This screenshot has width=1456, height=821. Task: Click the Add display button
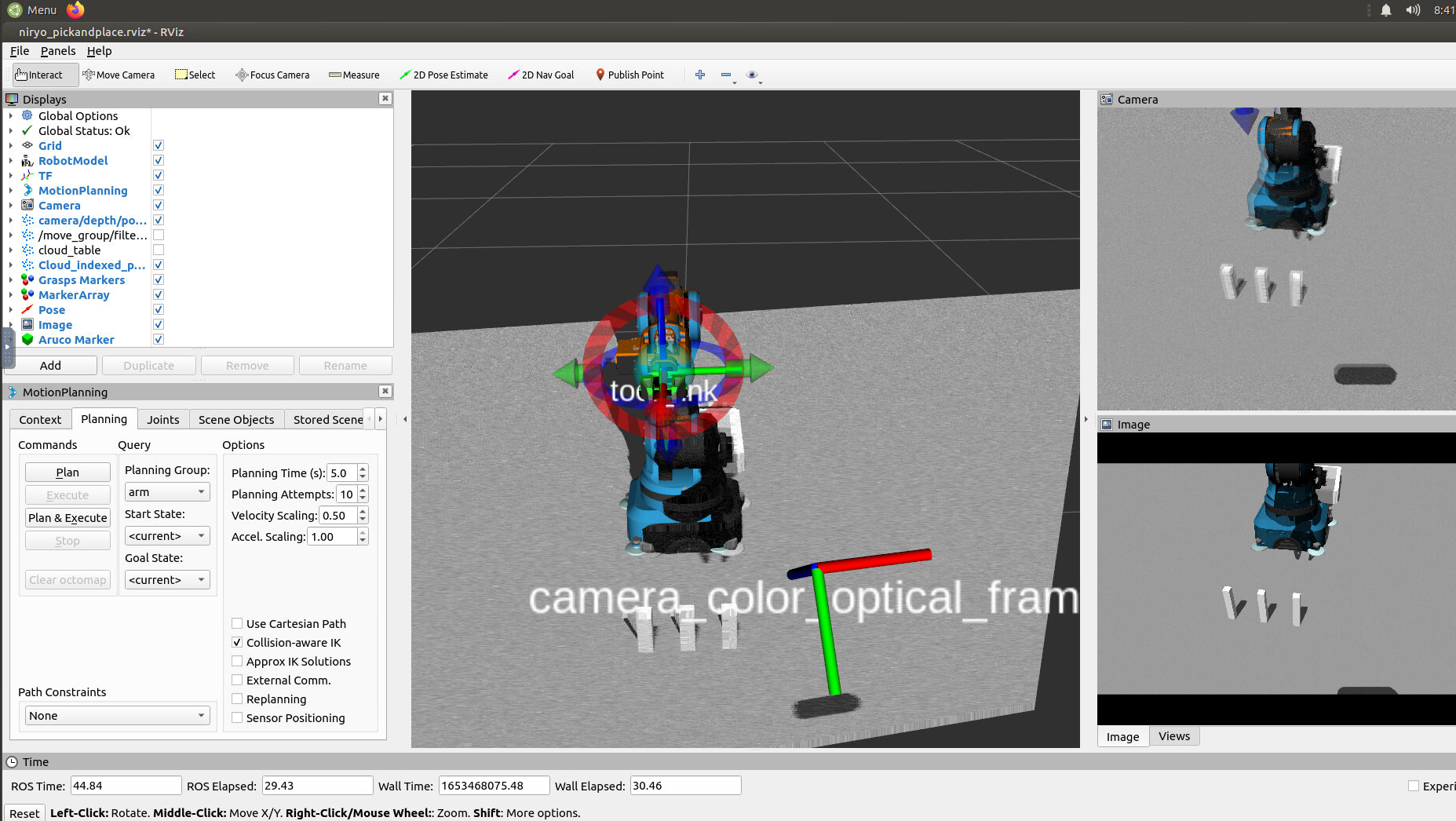[51, 366]
